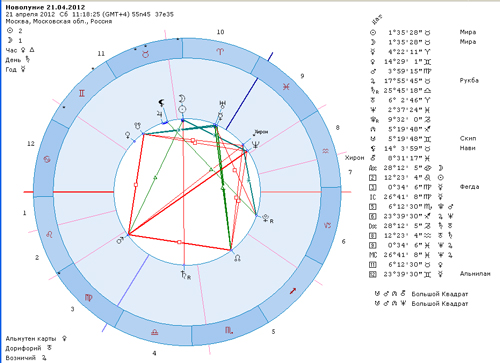Click the North Node symbol in the chart
Screen dimensions: 500x363
(237, 258)
